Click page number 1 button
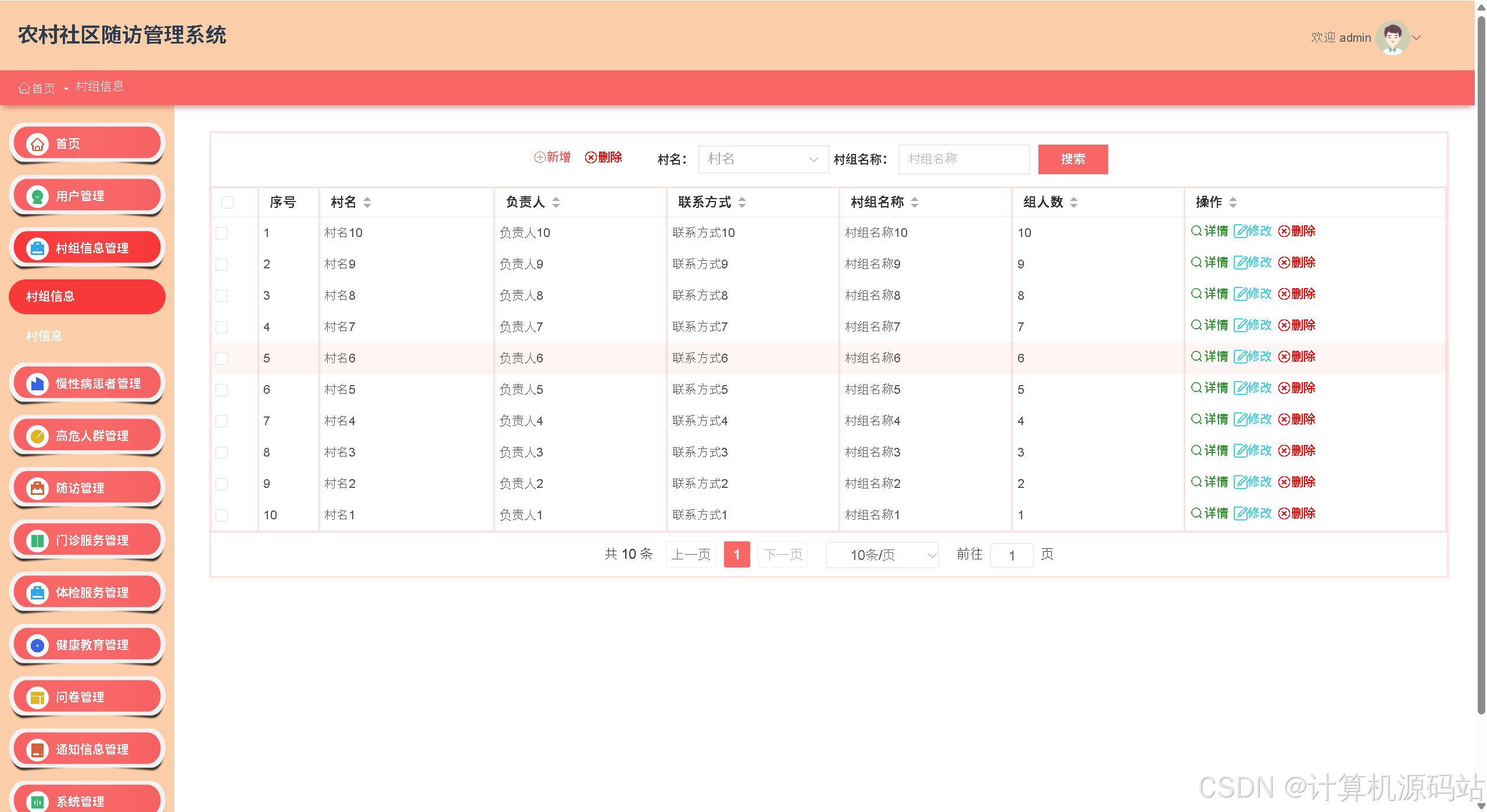 737,555
